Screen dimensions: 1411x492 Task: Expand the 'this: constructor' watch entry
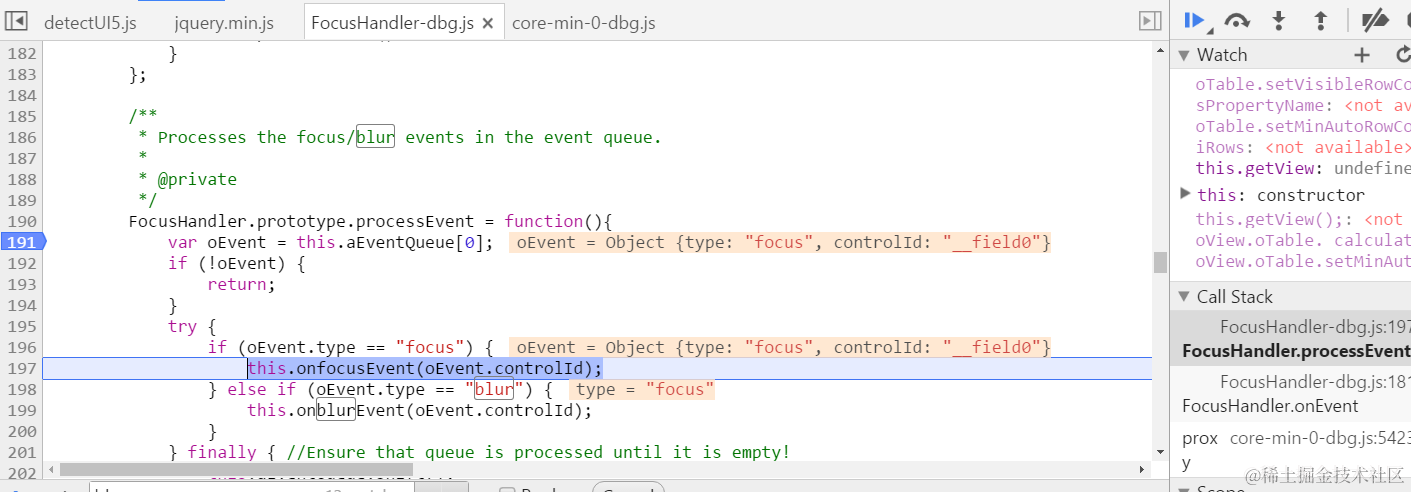point(1186,193)
